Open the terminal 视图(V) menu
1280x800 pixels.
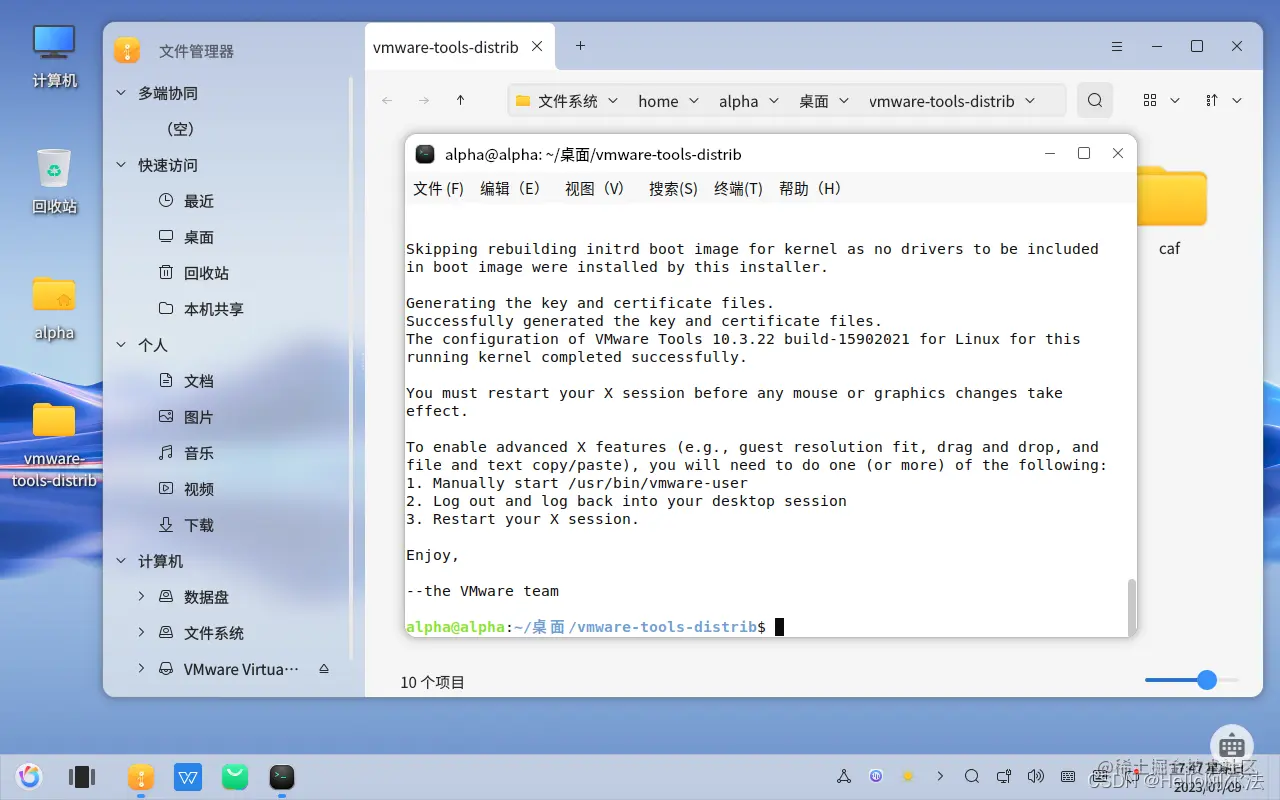tap(594, 188)
